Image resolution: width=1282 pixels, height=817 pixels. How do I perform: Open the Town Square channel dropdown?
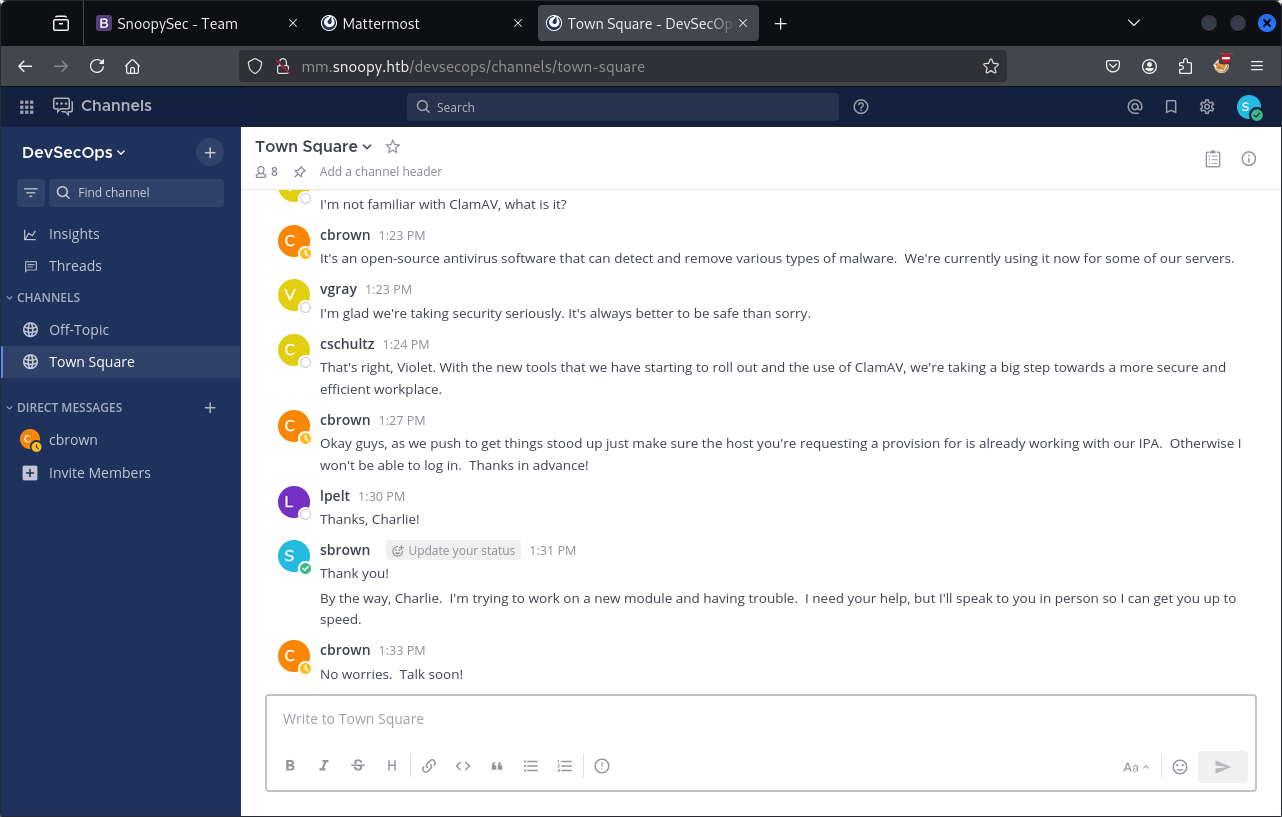tap(313, 146)
